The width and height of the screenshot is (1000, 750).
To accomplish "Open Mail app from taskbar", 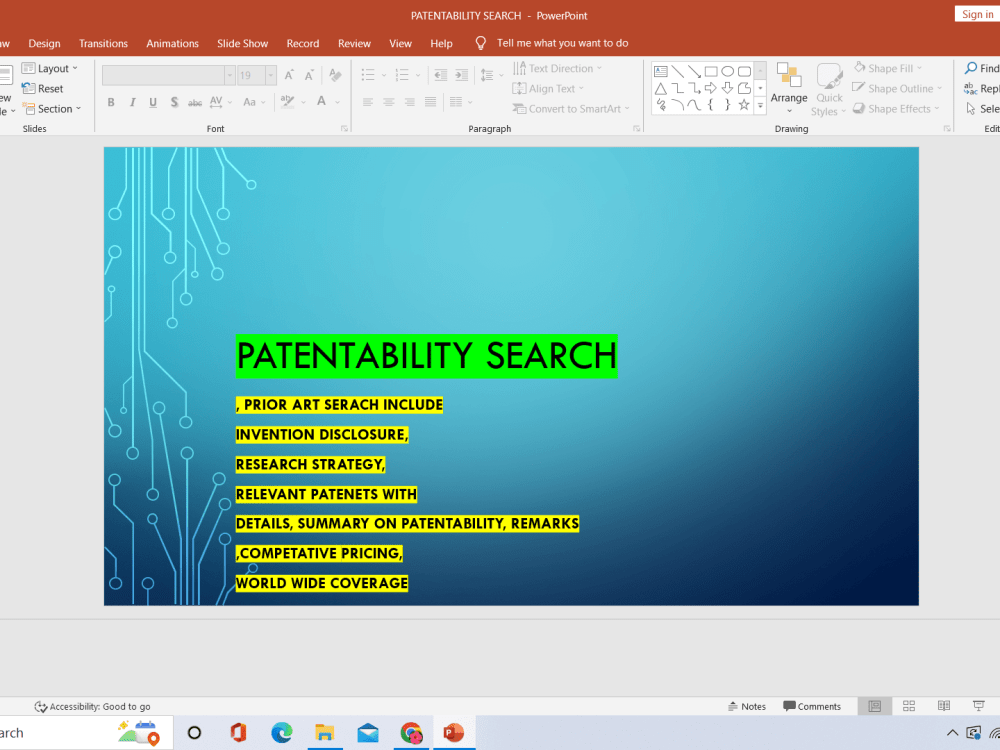I will click(x=368, y=733).
